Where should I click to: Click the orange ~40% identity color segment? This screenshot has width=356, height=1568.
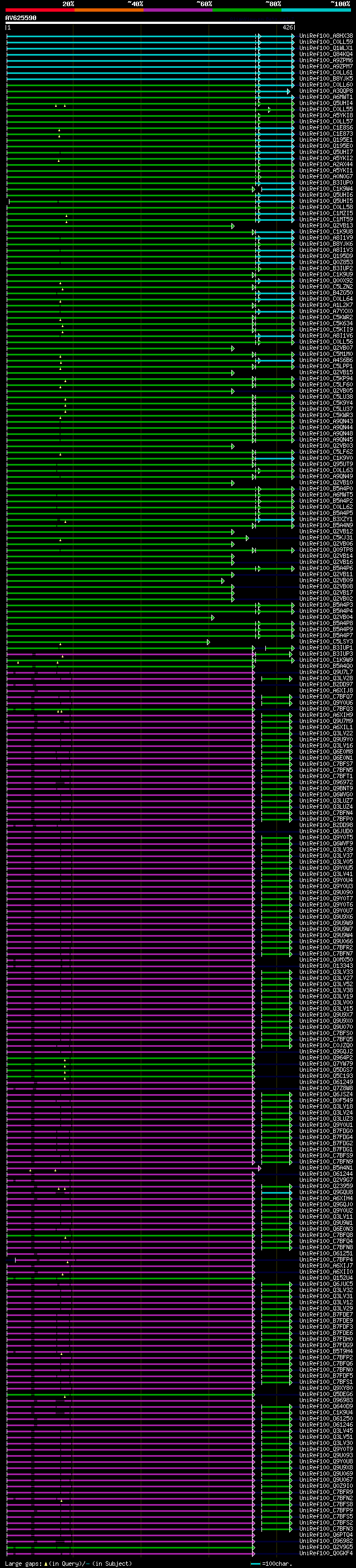coord(109,11)
